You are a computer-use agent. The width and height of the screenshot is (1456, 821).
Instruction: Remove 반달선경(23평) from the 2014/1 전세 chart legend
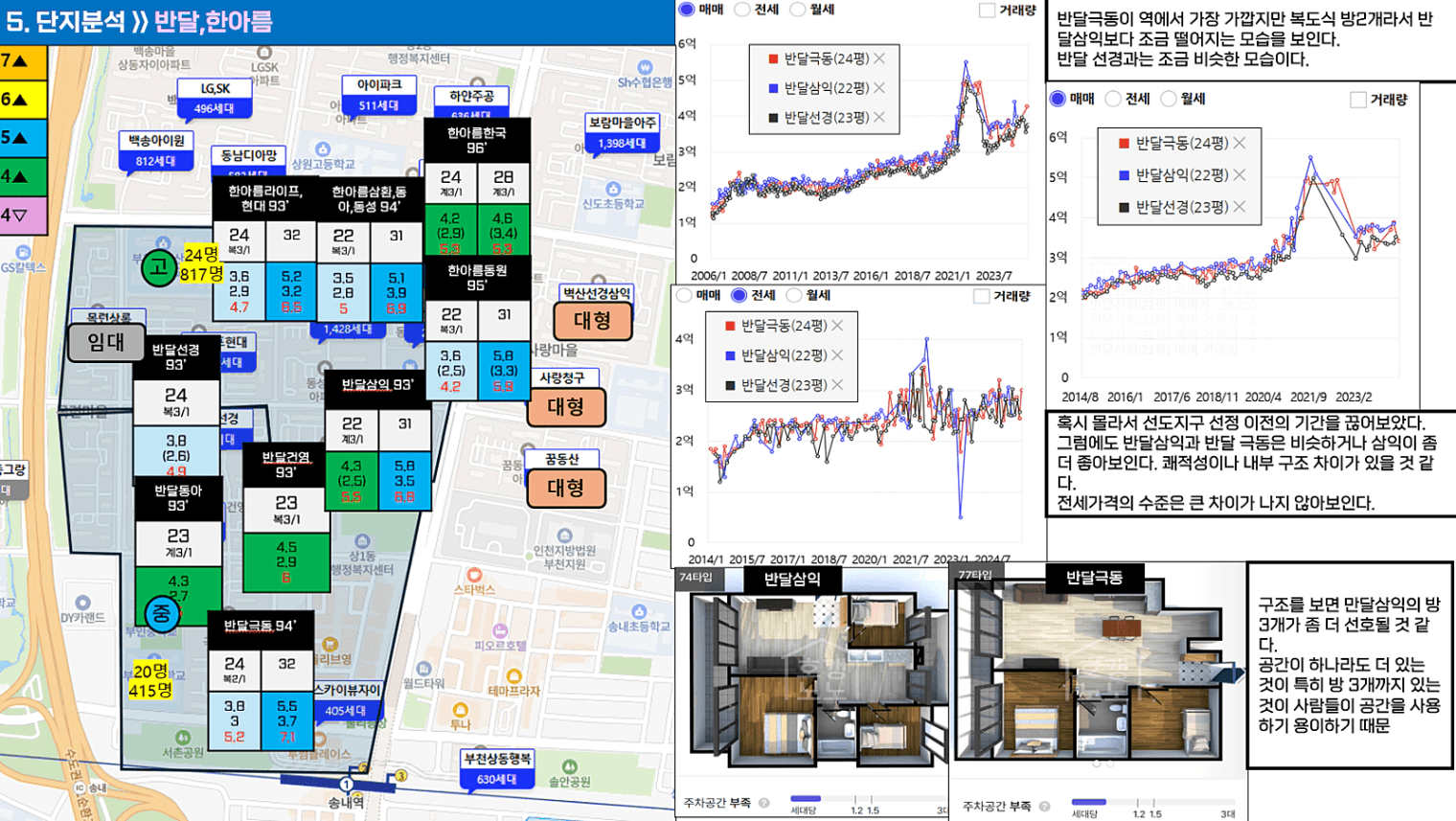pos(837,385)
